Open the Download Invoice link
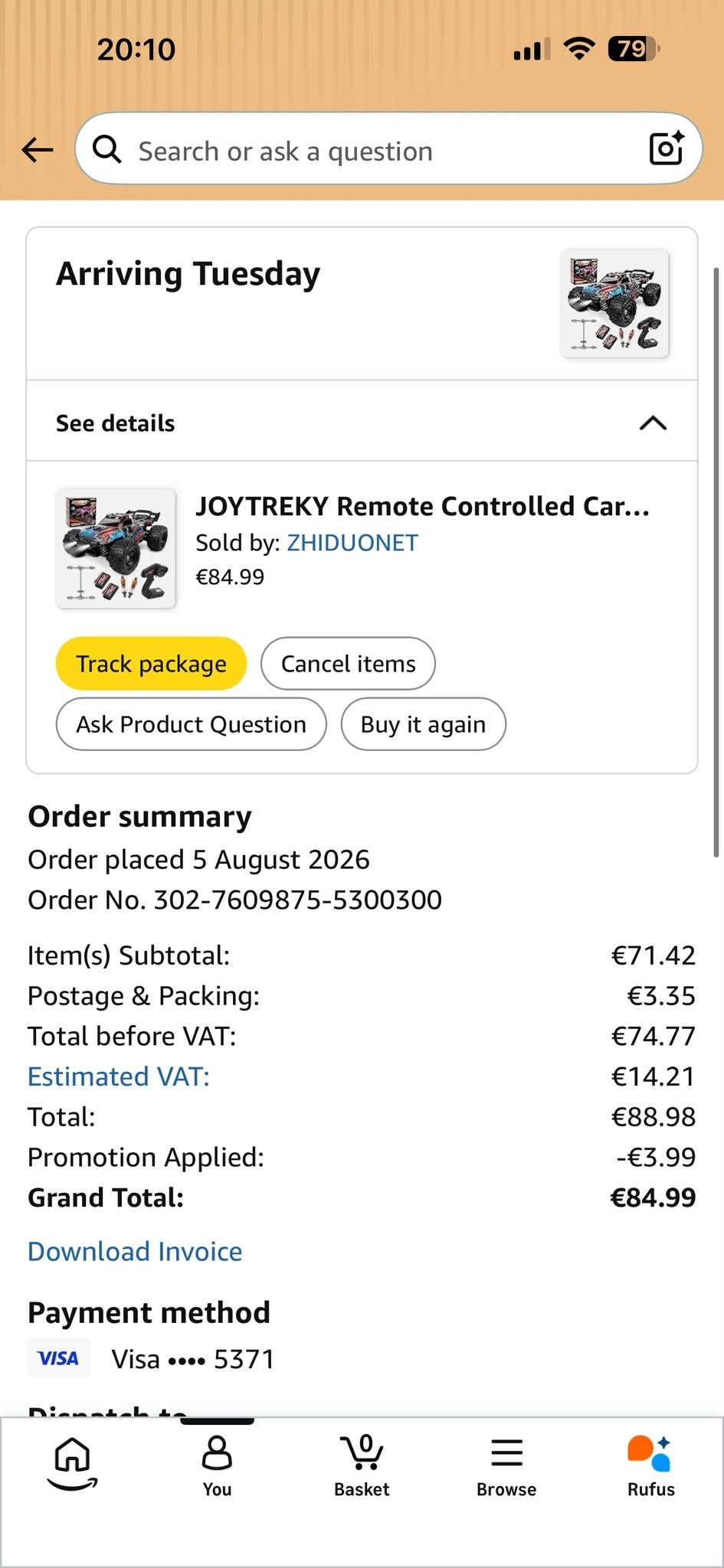The height and width of the screenshot is (1568, 724). [x=135, y=1251]
